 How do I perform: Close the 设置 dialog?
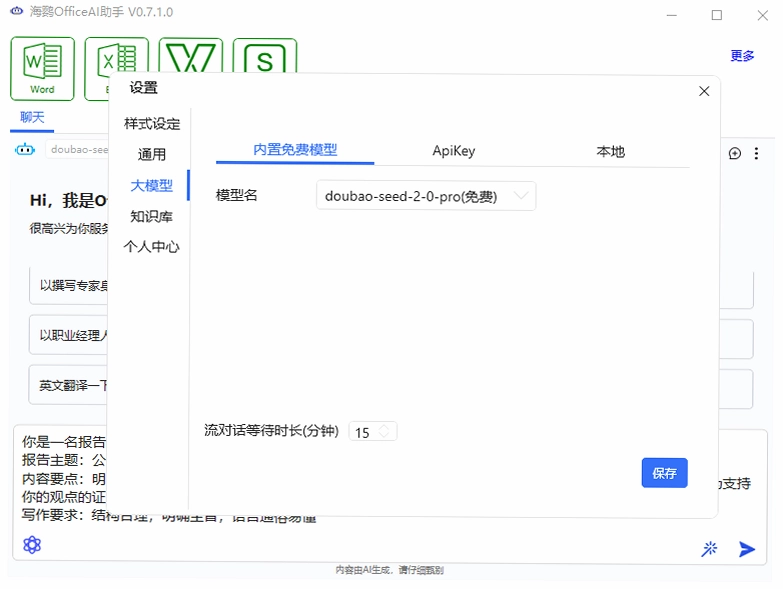pos(704,91)
